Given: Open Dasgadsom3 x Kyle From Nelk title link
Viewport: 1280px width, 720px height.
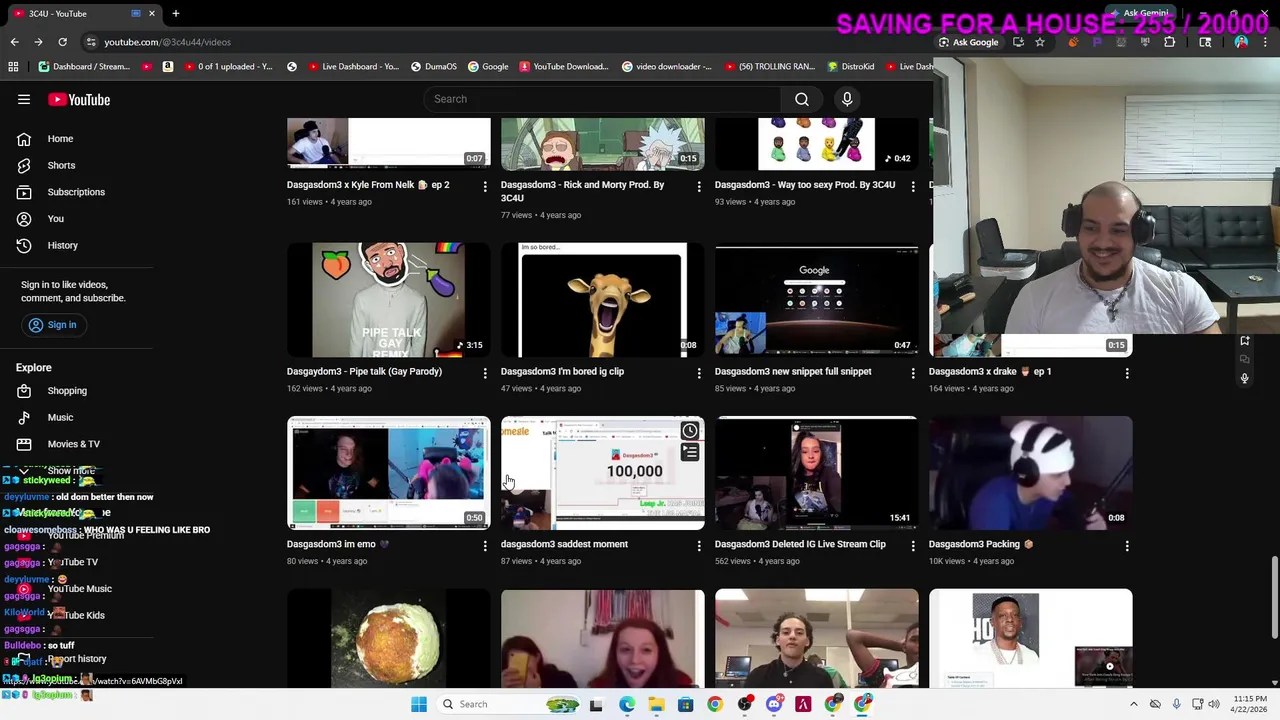Looking at the screenshot, I should 368,184.
